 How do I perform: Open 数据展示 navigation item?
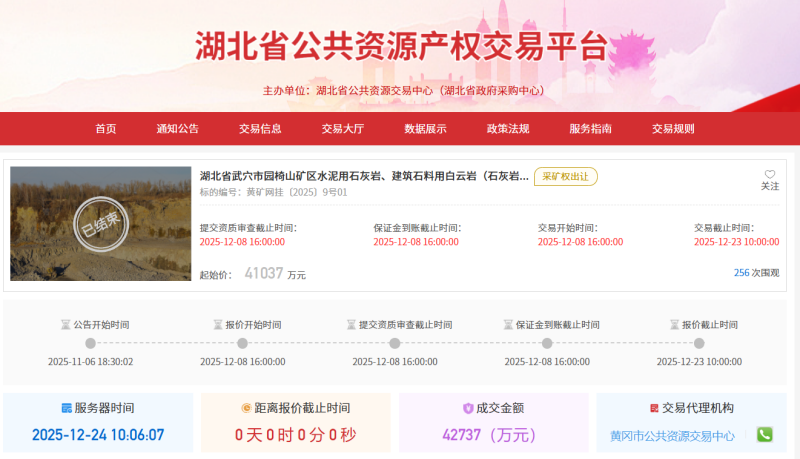[425, 128]
